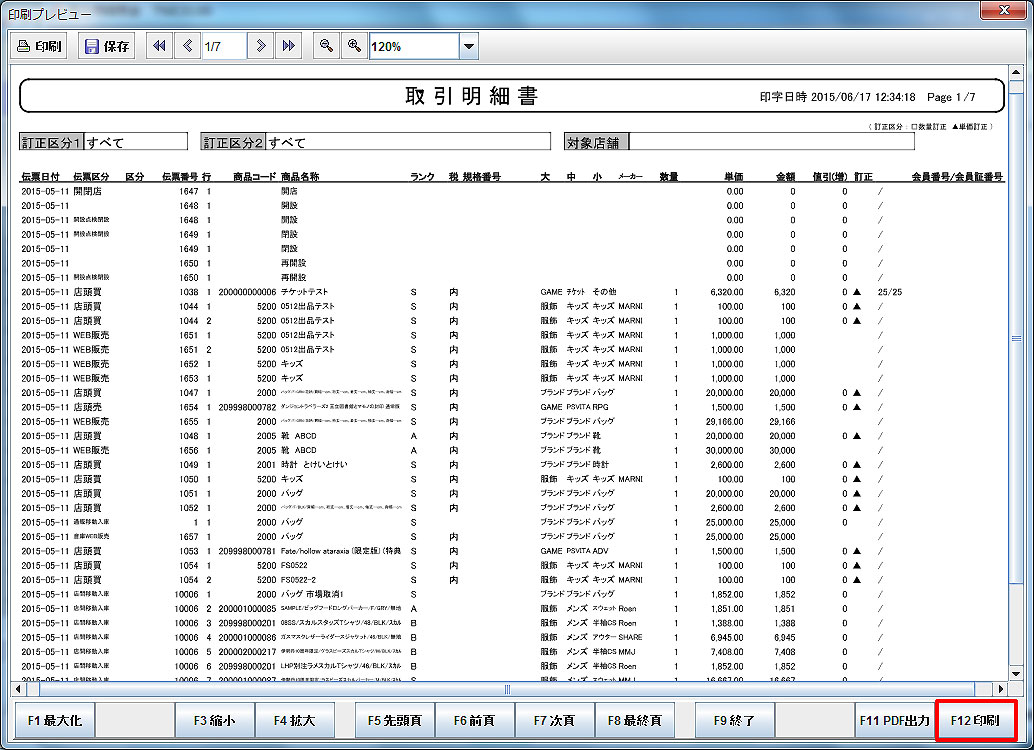Click vertical scrollbar down arrow

(1016, 674)
